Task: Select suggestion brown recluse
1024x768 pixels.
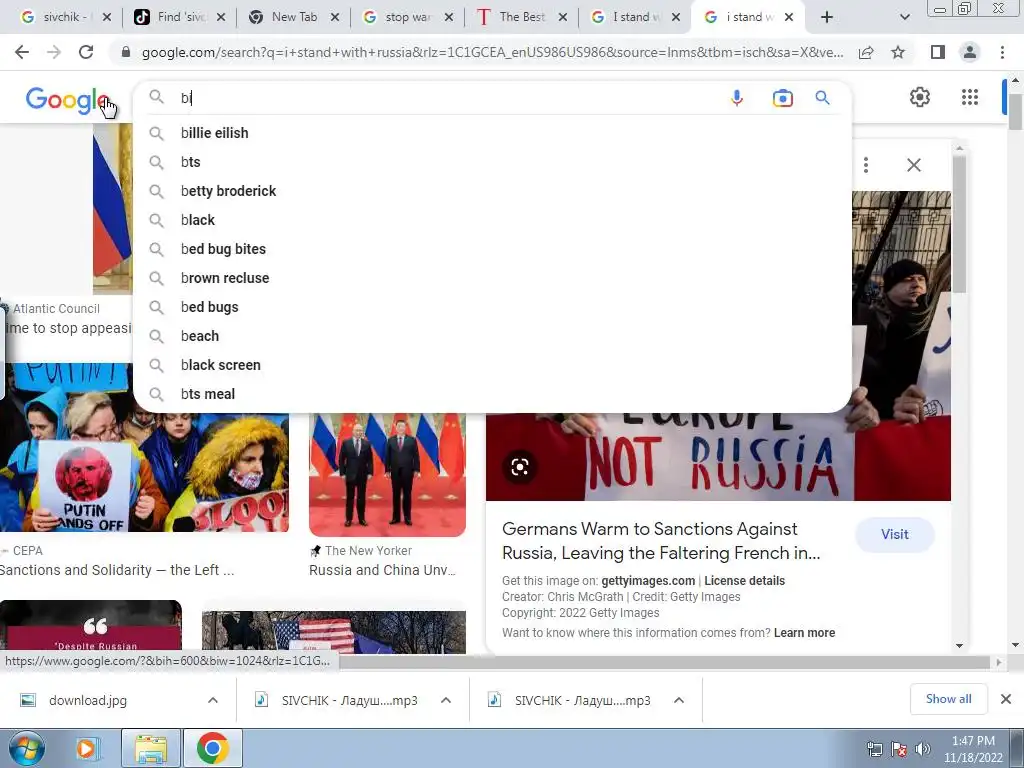Action: pos(492,278)
